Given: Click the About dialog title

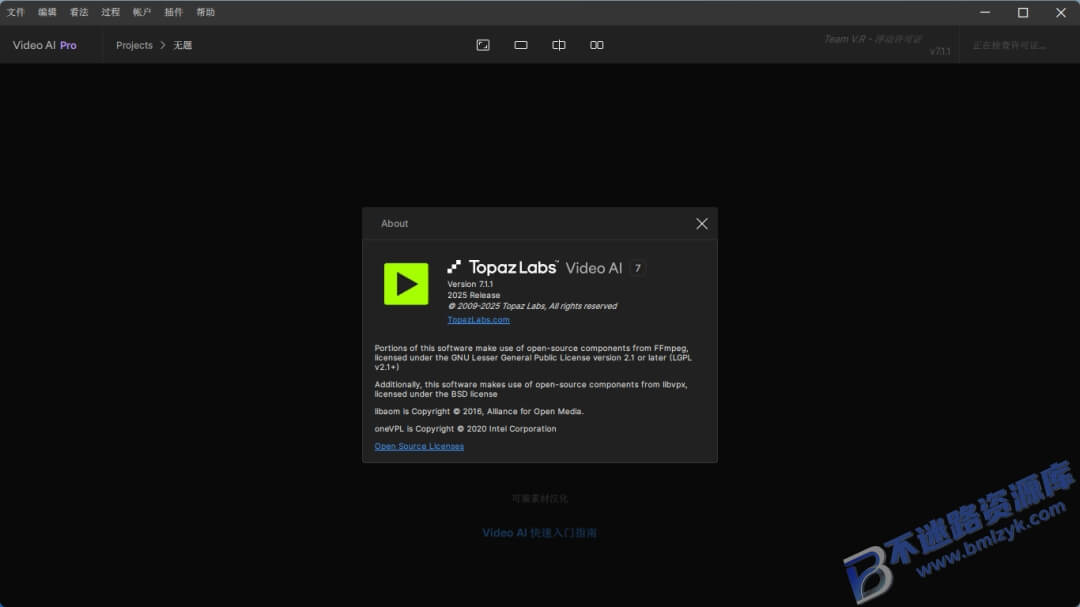Looking at the screenshot, I should (395, 224).
